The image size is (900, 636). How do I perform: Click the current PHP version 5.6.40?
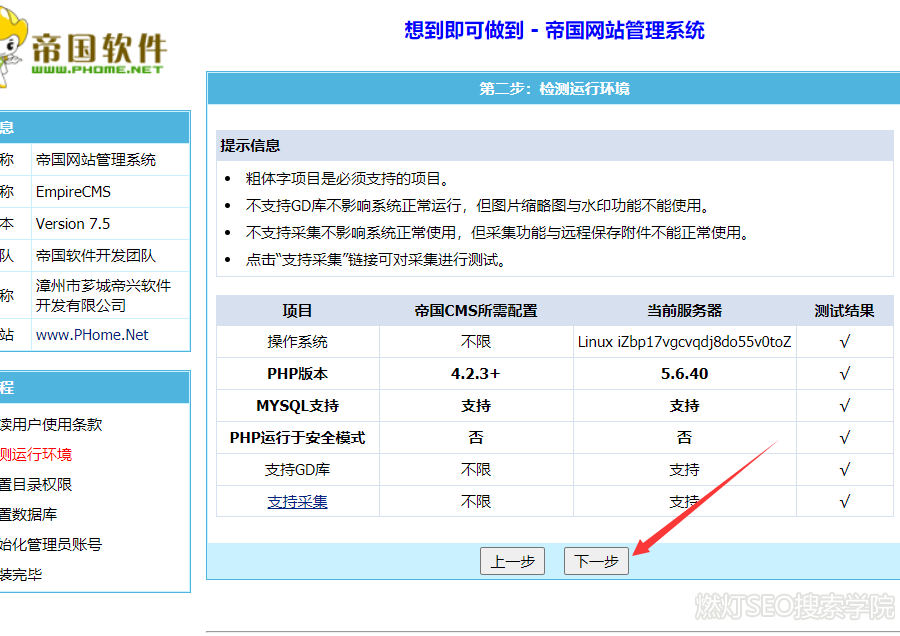[x=684, y=374]
